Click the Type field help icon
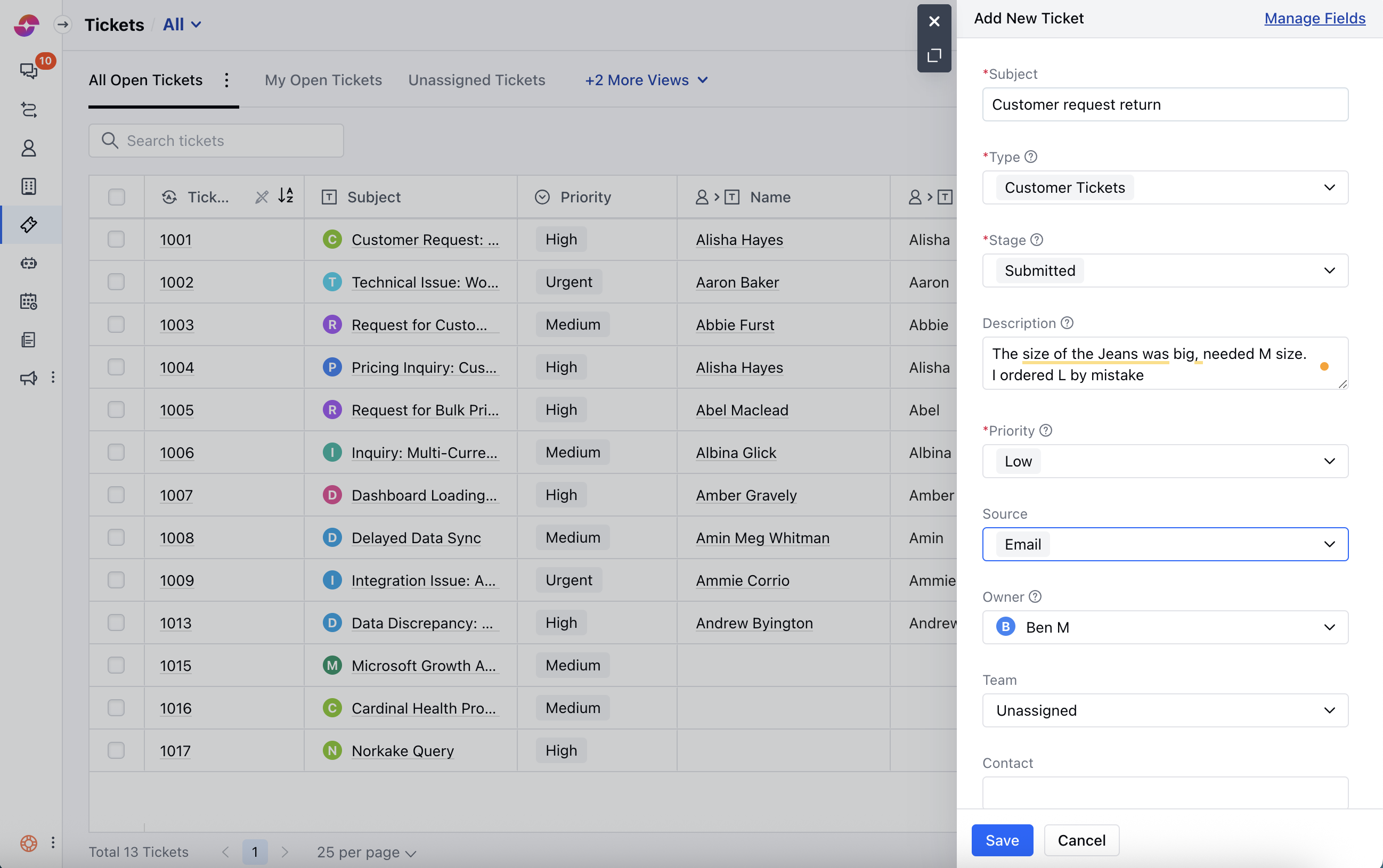 click(1031, 157)
